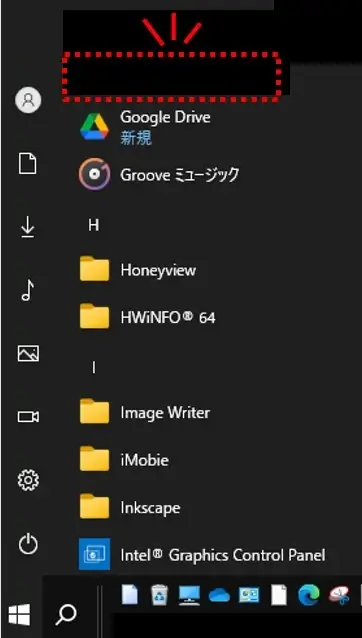Click the Windows Start button
The height and width of the screenshot is (638, 362).
pyautogui.click(x=19, y=614)
